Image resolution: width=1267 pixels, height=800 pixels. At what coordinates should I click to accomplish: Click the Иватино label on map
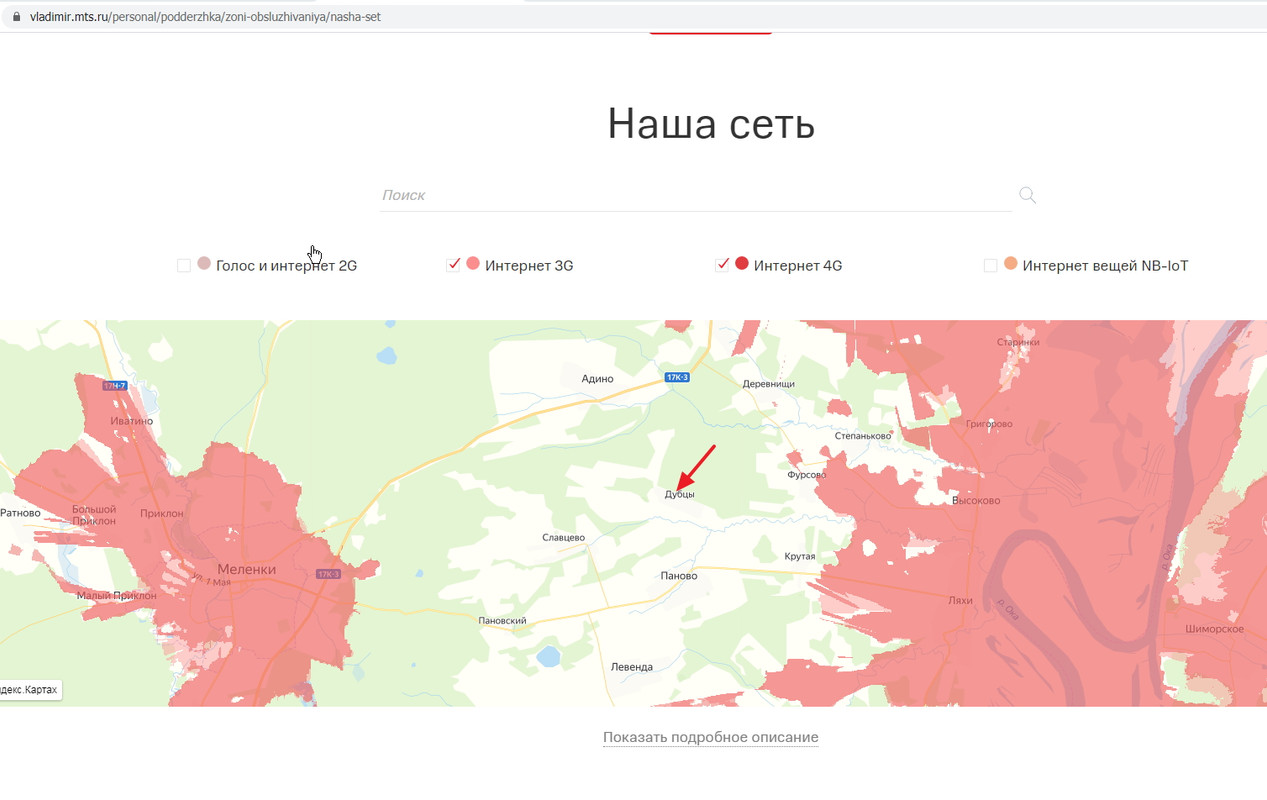[132, 421]
